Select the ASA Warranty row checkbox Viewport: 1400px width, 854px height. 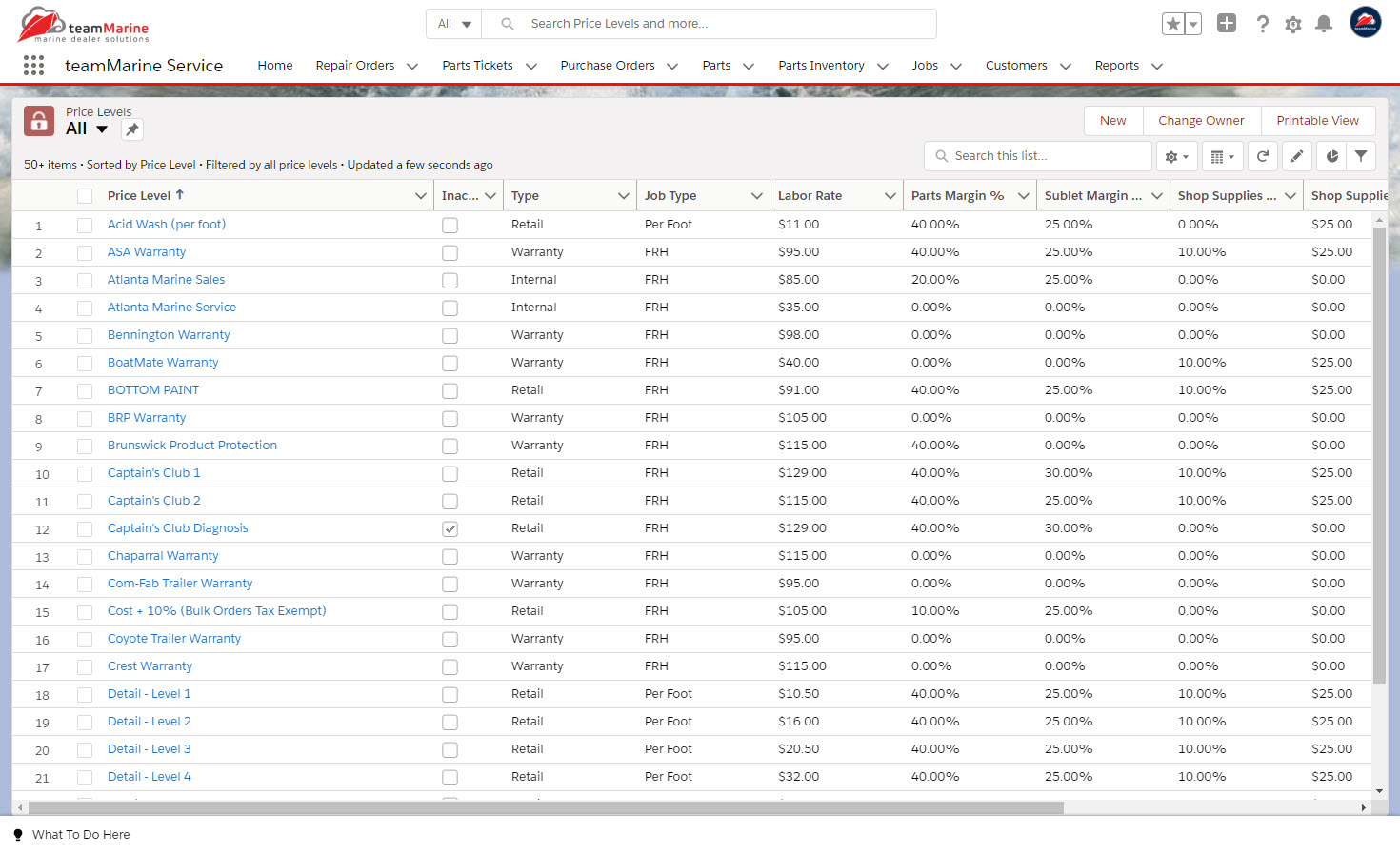point(85,253)
